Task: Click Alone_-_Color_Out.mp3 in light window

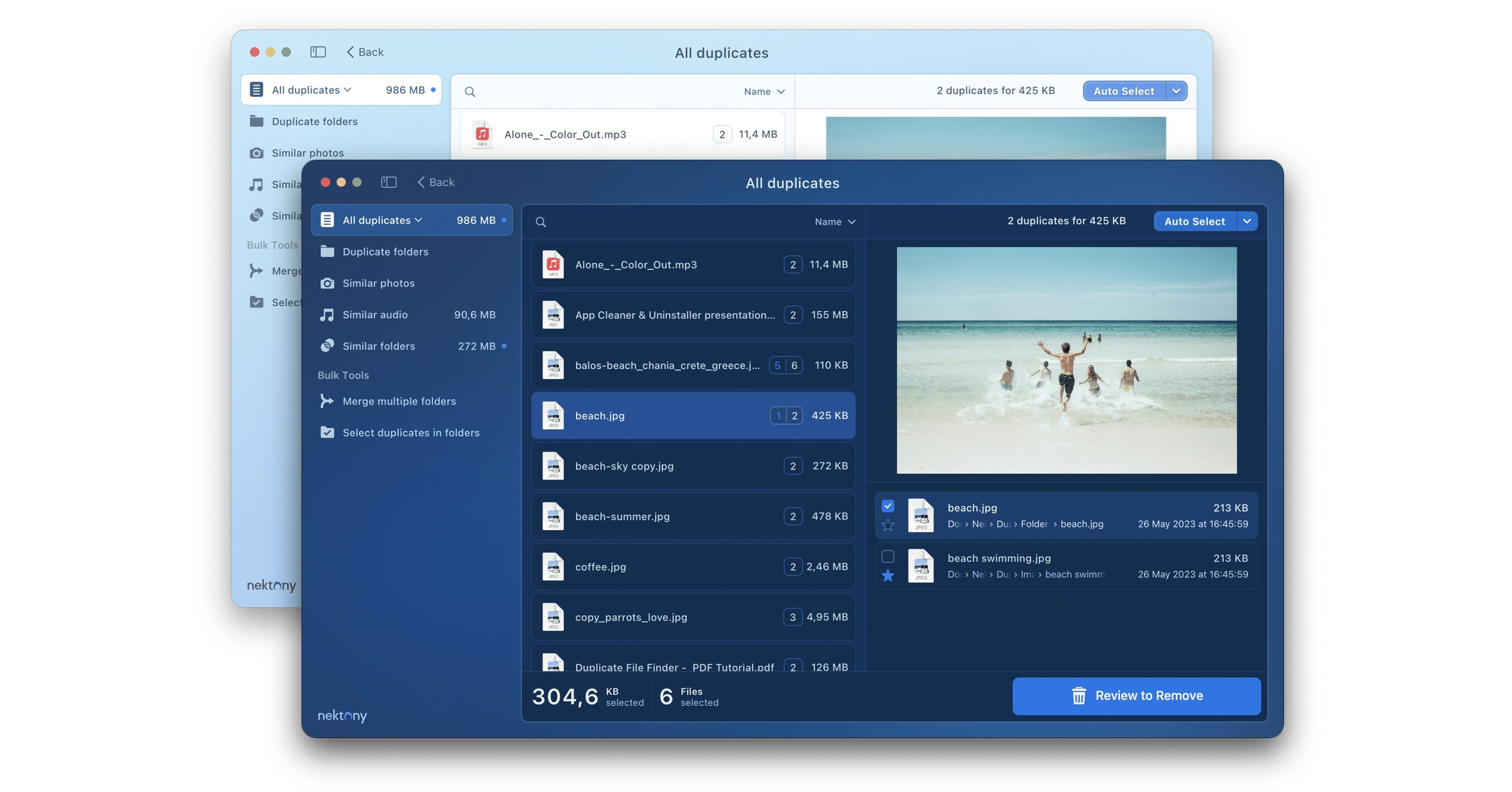Action: (x=622, y=134)
